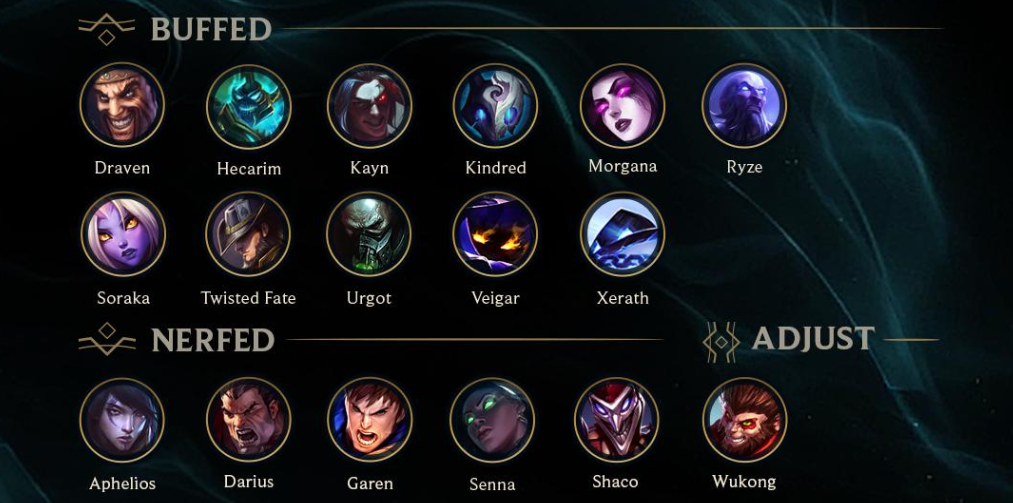Open the Kayn portrait
Image resolution: width=1013 pixels, height=503 pixels.
(370, 105)
